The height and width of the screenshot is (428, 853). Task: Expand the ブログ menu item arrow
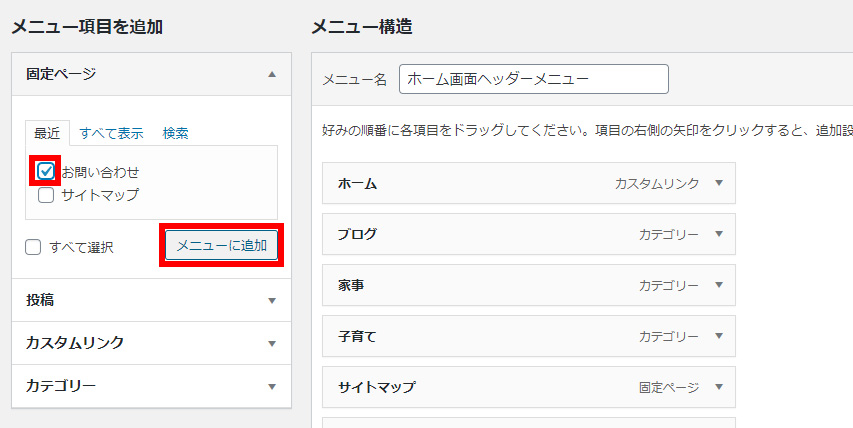point(718,235)
